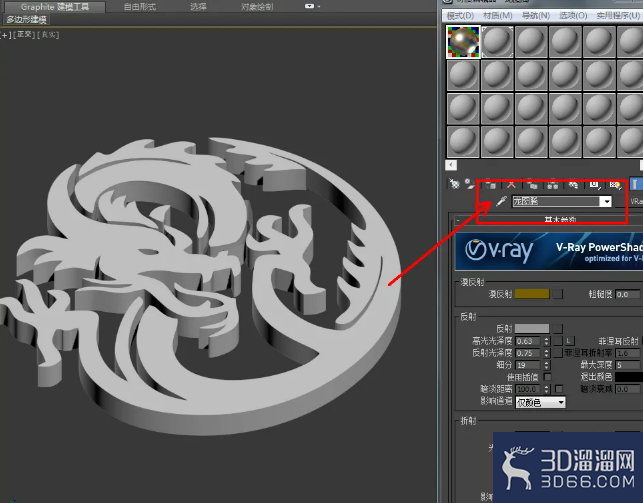
Task: Open the 影响通道 仅颜色 dropdown
Action: point(540,403)
